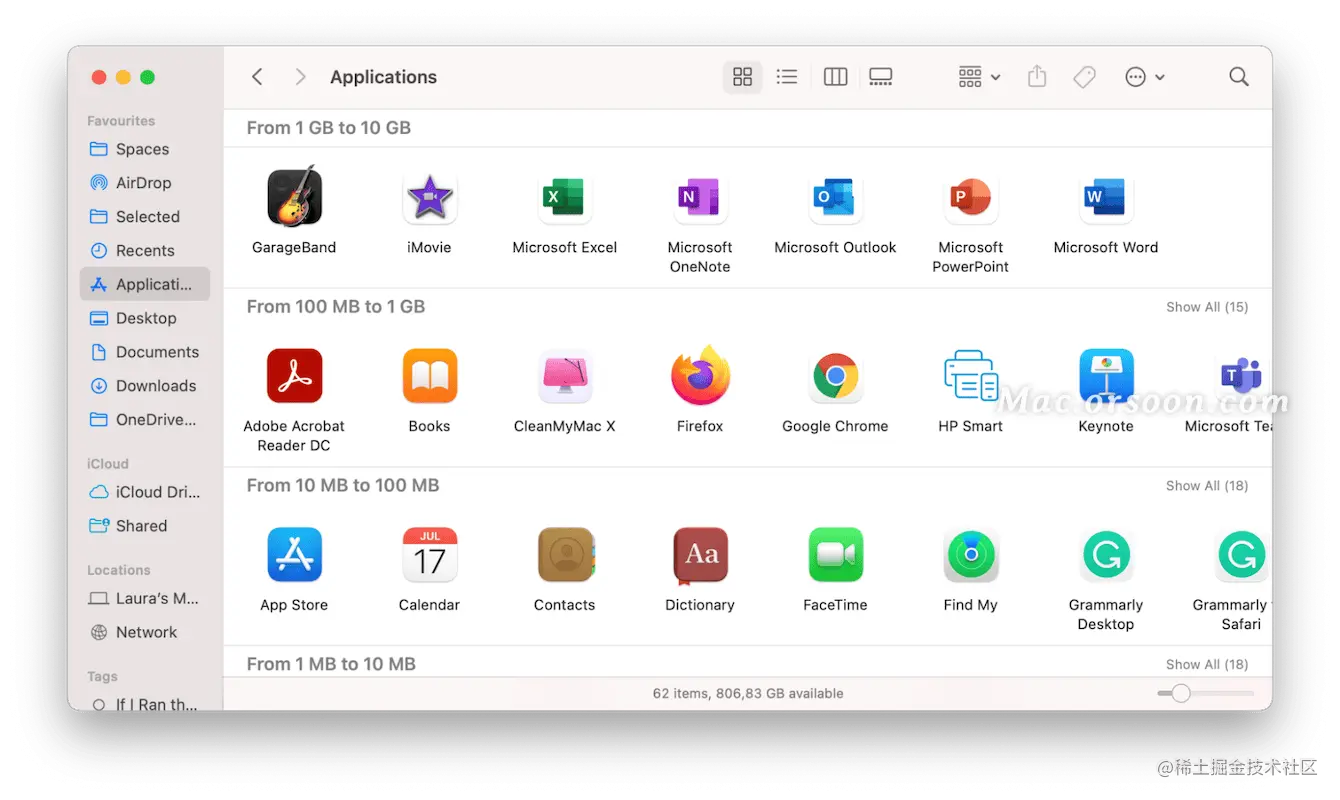Screen dimensions: 1340x800
Task: Switch to list view
Action: click(787, 77)
